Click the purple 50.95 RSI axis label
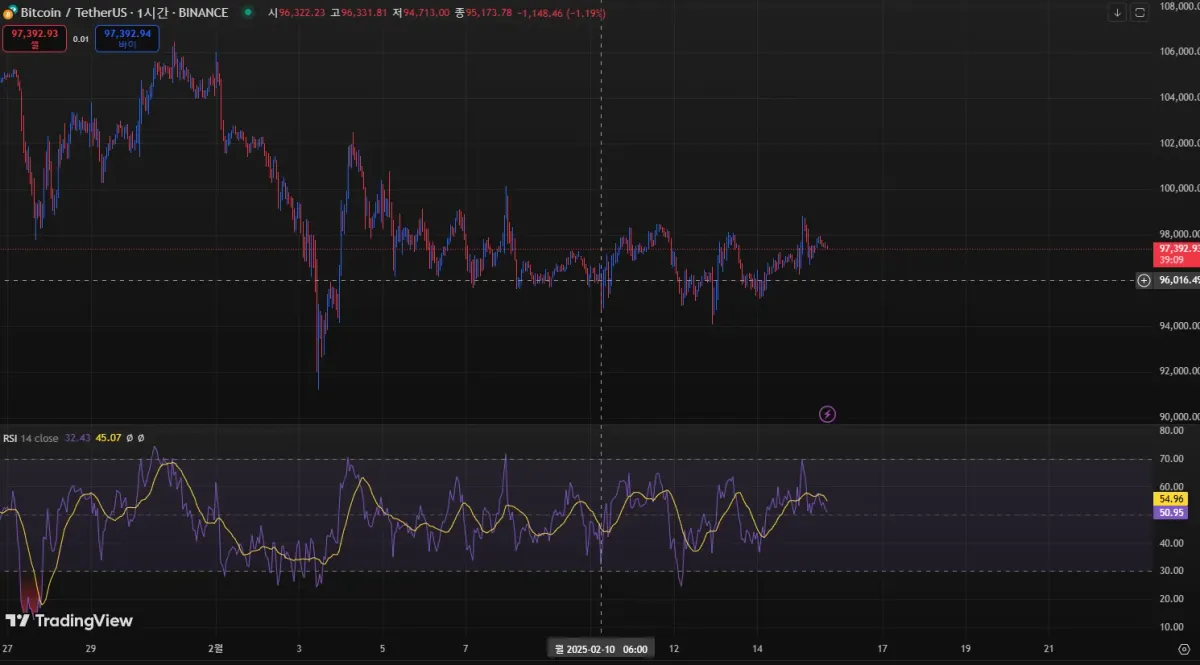 tap(1170, 512)
